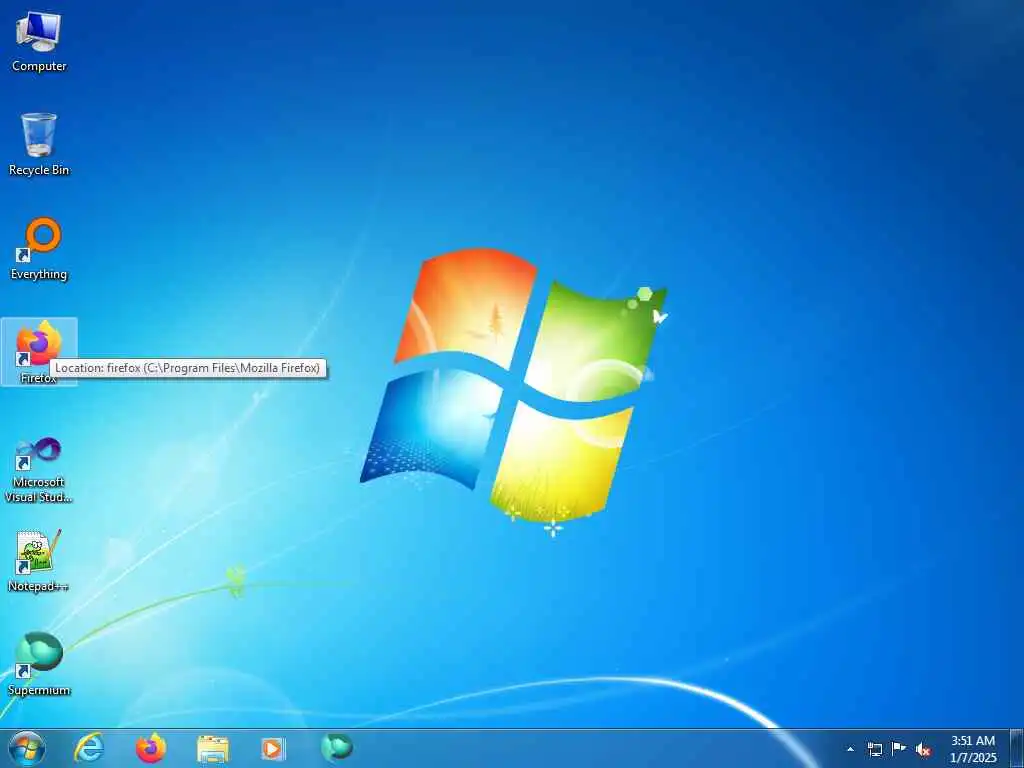Launch Internet Explorer from the taskbar
This screenshot has height=768, width=1024.
89,748
